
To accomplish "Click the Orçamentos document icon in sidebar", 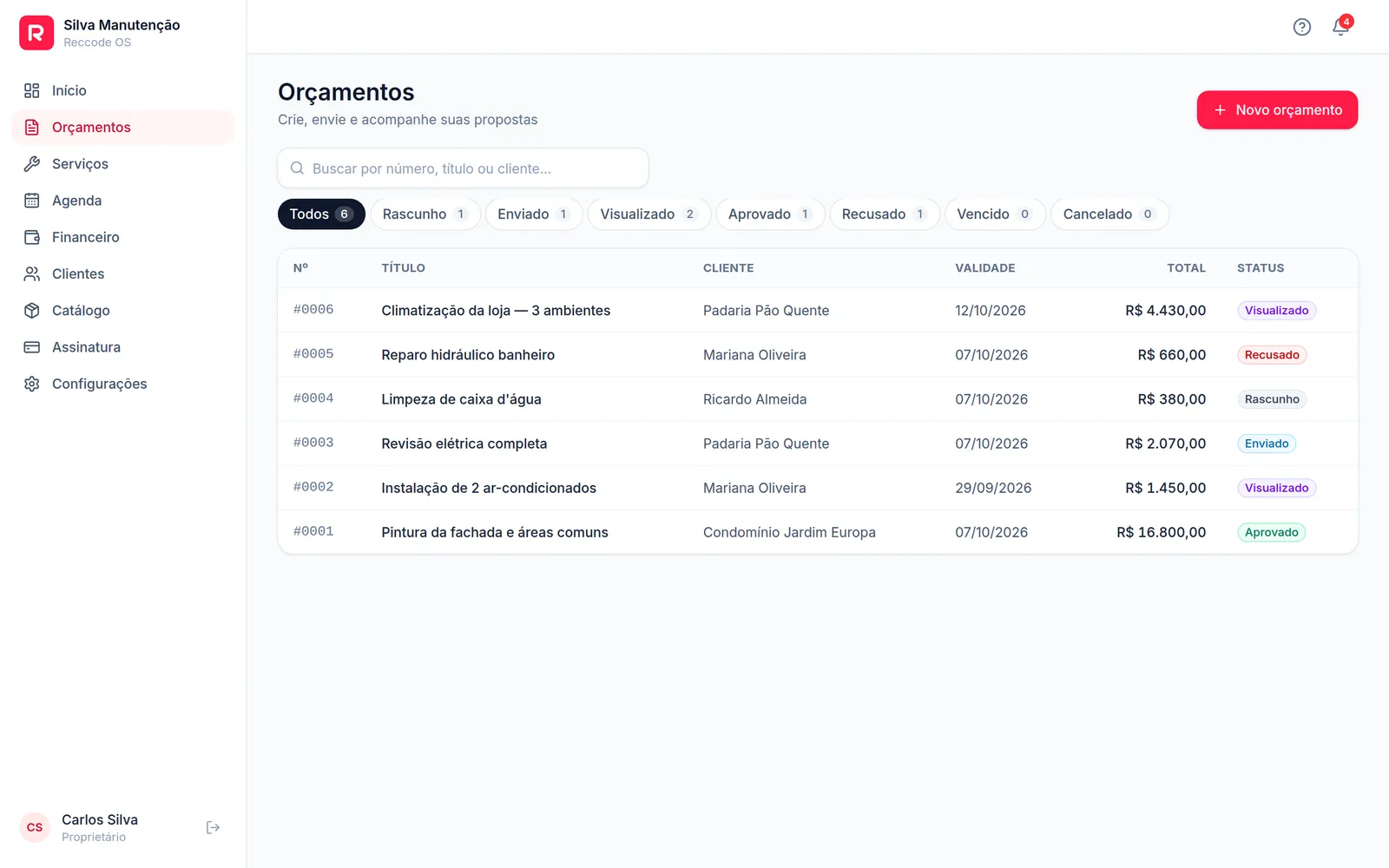I will [32, 128].
